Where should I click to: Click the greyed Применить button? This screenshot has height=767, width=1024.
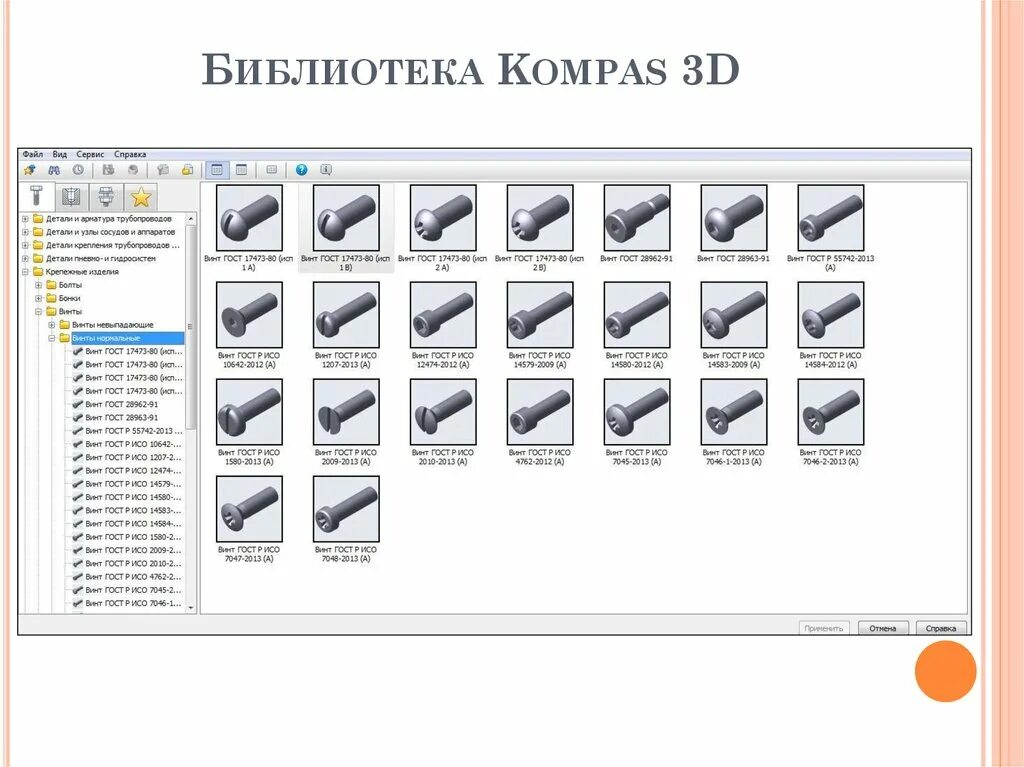tap(824, 628)
